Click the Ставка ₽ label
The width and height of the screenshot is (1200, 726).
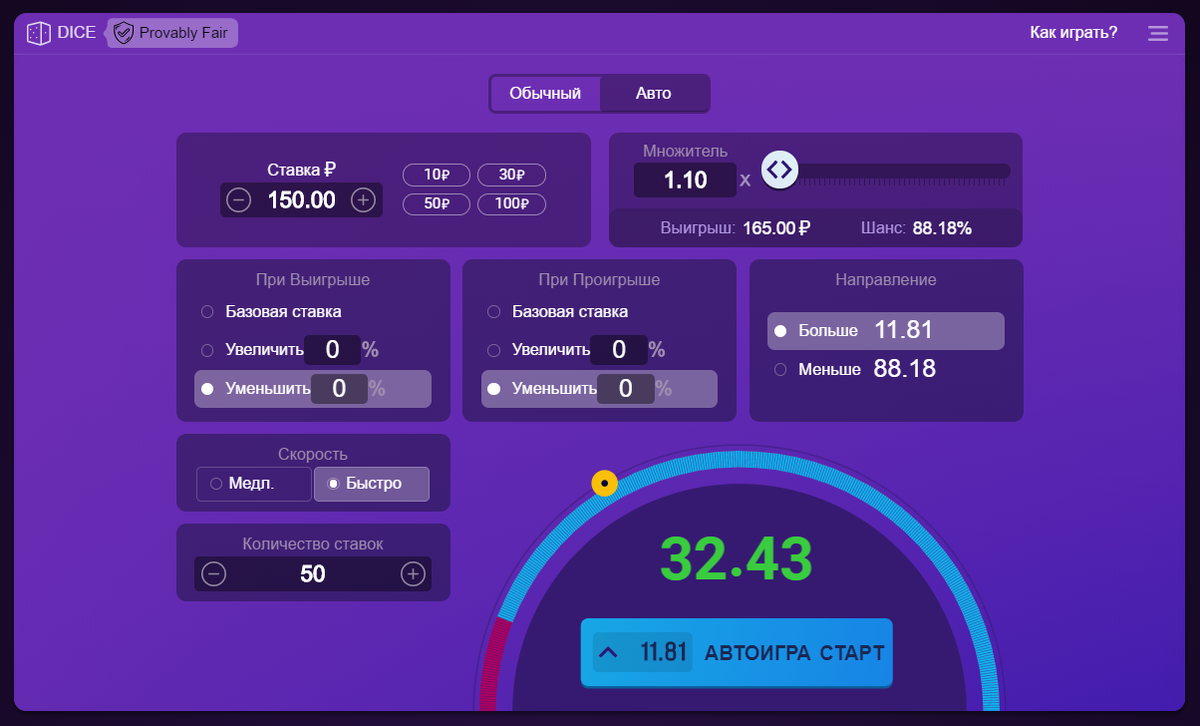click(x=301, y=170)
